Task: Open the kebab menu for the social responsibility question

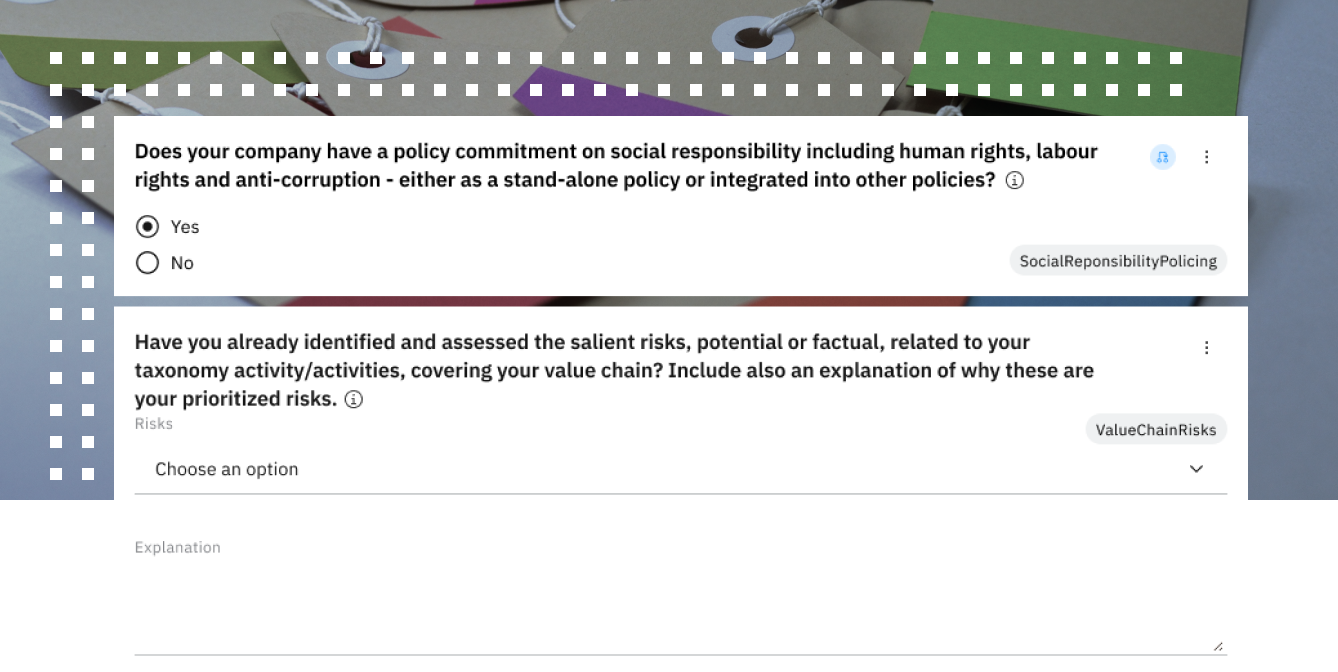Action: [1206, 157]
